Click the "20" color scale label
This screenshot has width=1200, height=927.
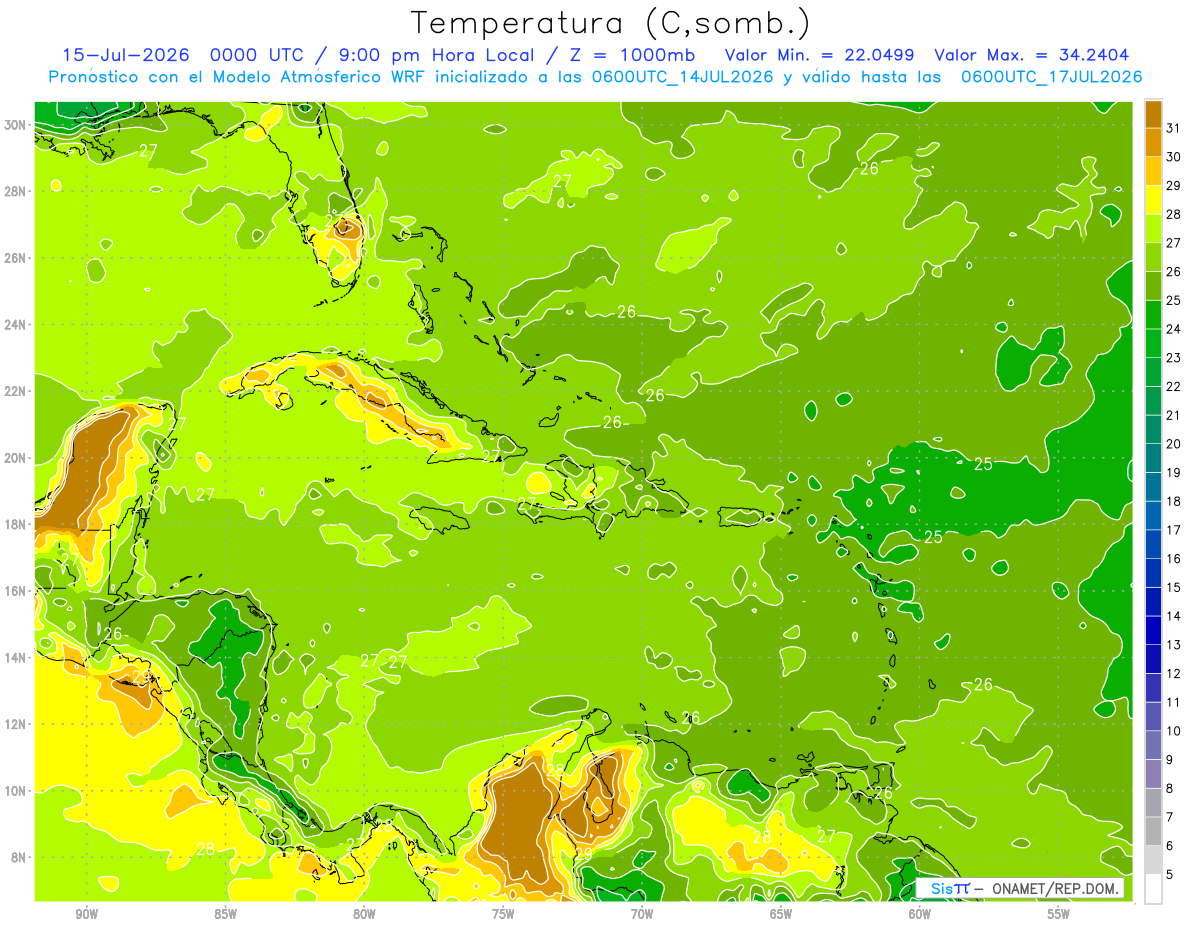pos(1174,444)
